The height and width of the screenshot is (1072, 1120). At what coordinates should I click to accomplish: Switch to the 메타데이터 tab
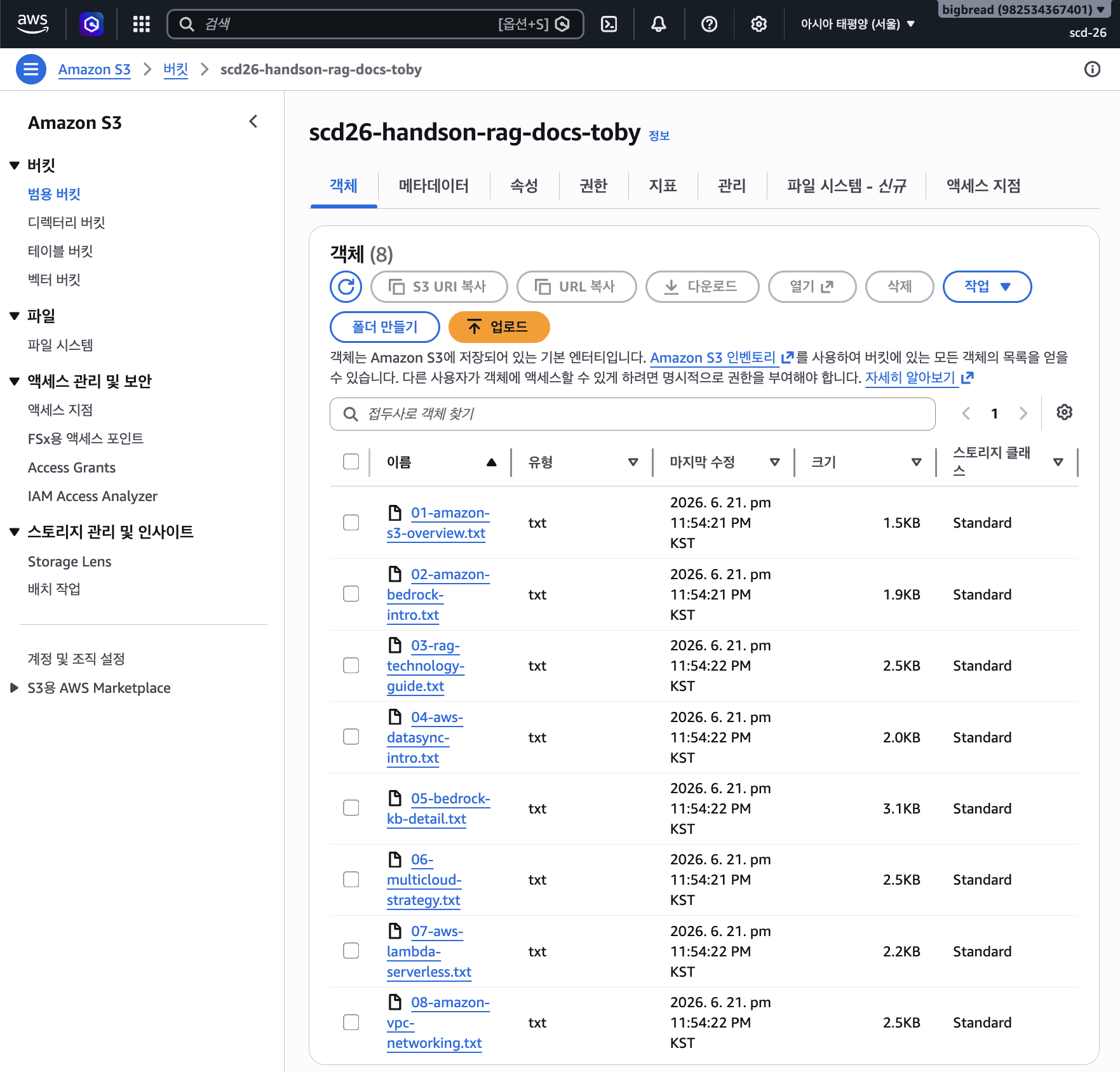coord(434,186)
